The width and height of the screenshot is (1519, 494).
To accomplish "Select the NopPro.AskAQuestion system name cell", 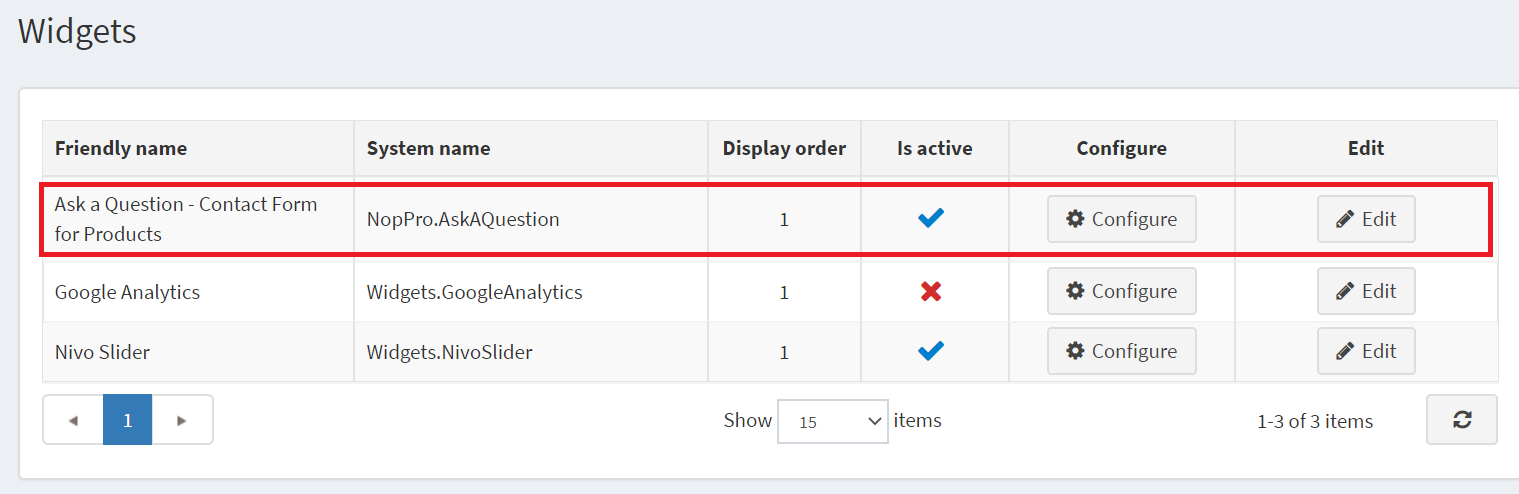I will (x=531, y=219).
